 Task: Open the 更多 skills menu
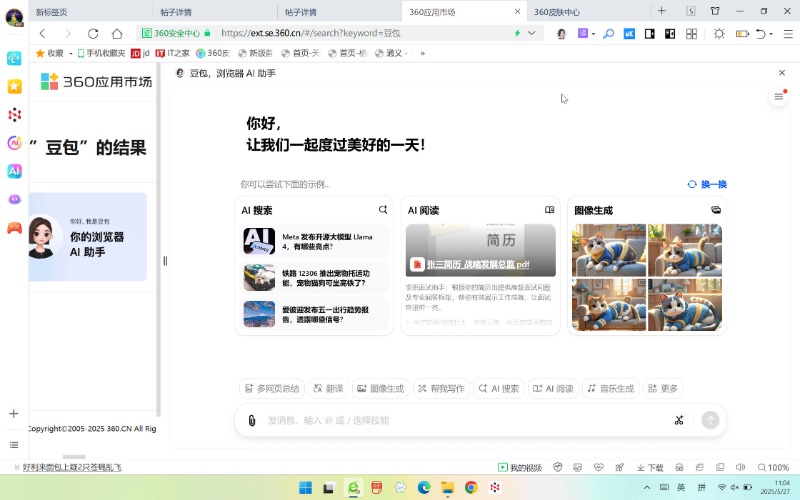[662, 388]
